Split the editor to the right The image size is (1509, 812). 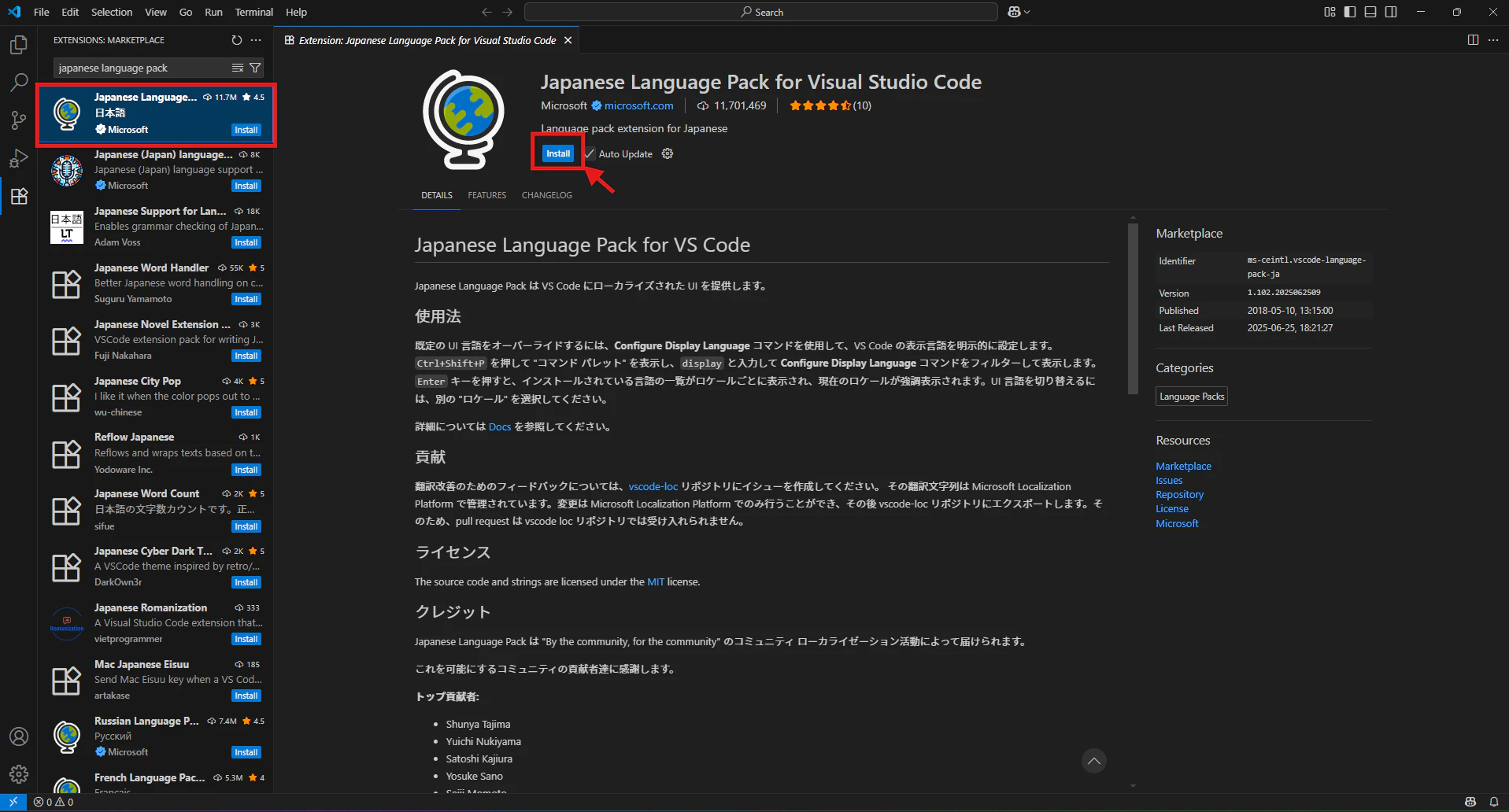coord(1473,40)
